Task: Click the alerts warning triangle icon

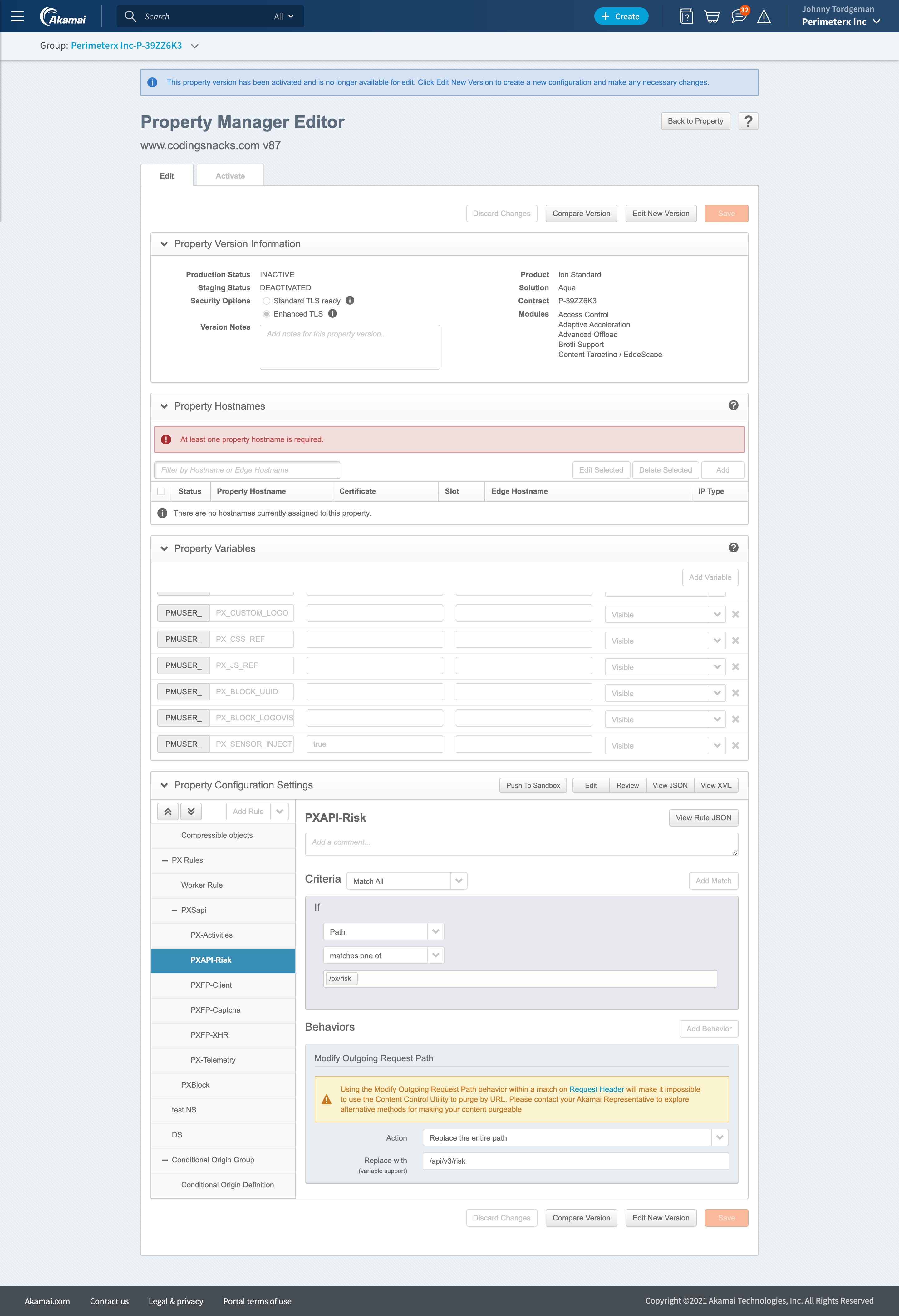Action: point(764,17)
